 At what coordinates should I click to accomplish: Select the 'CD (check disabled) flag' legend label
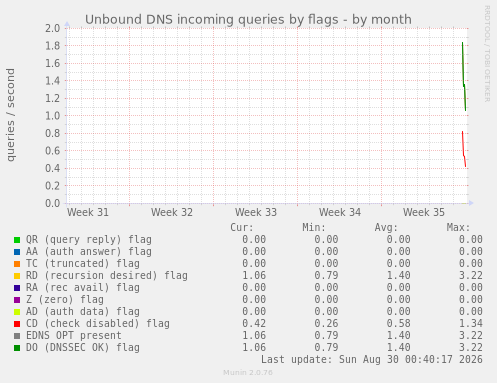(98, 324)
